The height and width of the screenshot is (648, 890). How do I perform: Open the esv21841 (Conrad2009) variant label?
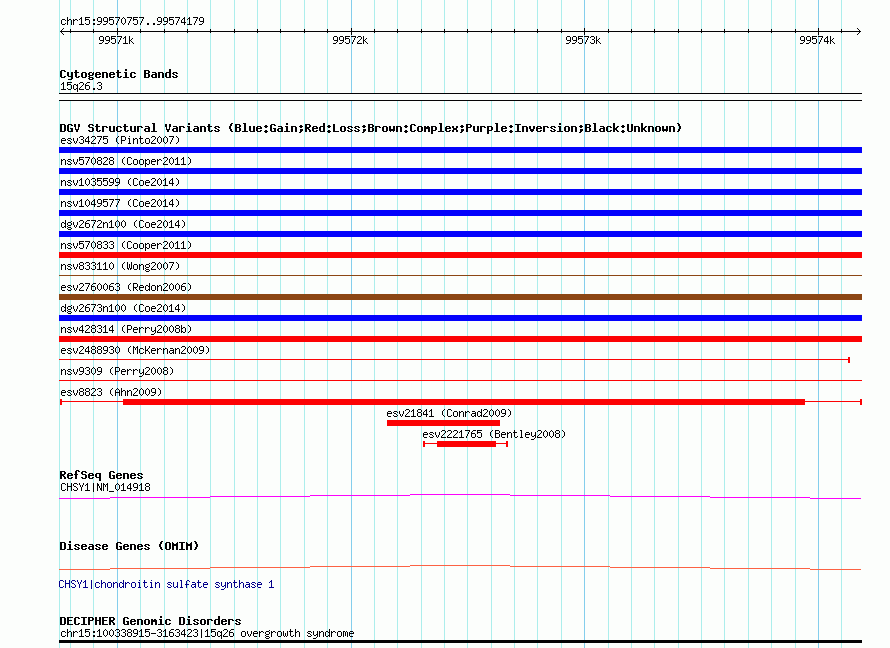pyautogui.click(x=449, y=412)
